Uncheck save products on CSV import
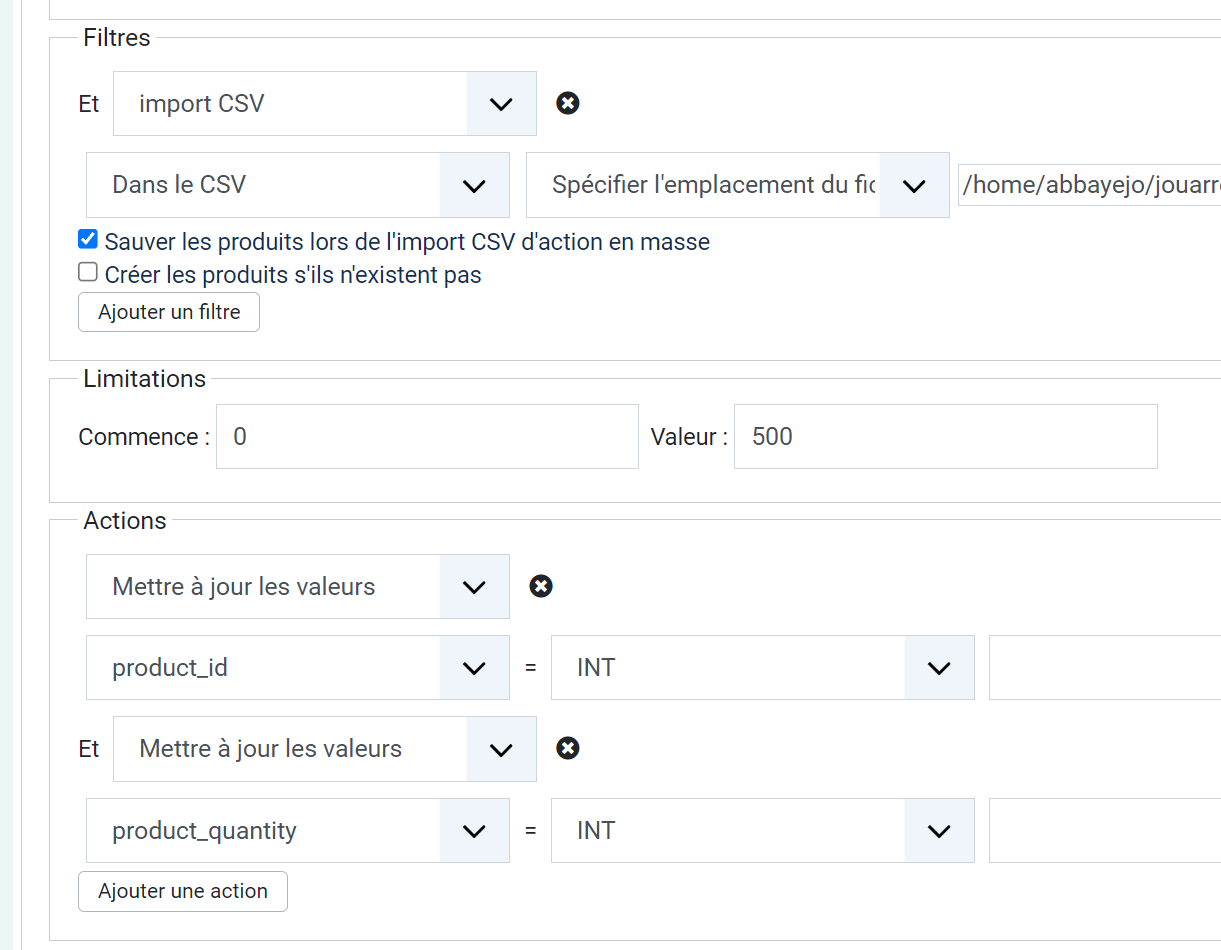 pos(88,240)
